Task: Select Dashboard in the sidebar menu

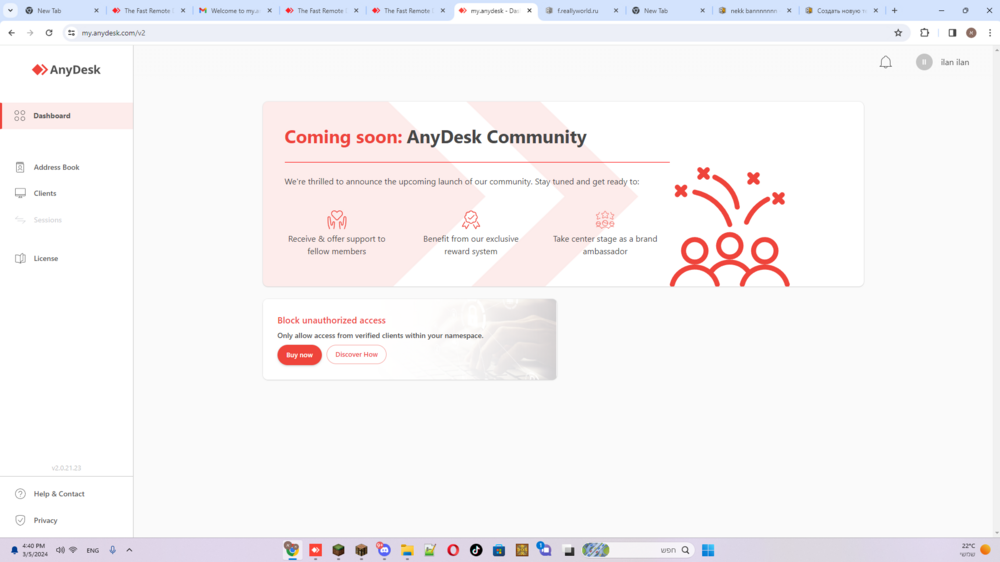Action: [x=66, y=115]
